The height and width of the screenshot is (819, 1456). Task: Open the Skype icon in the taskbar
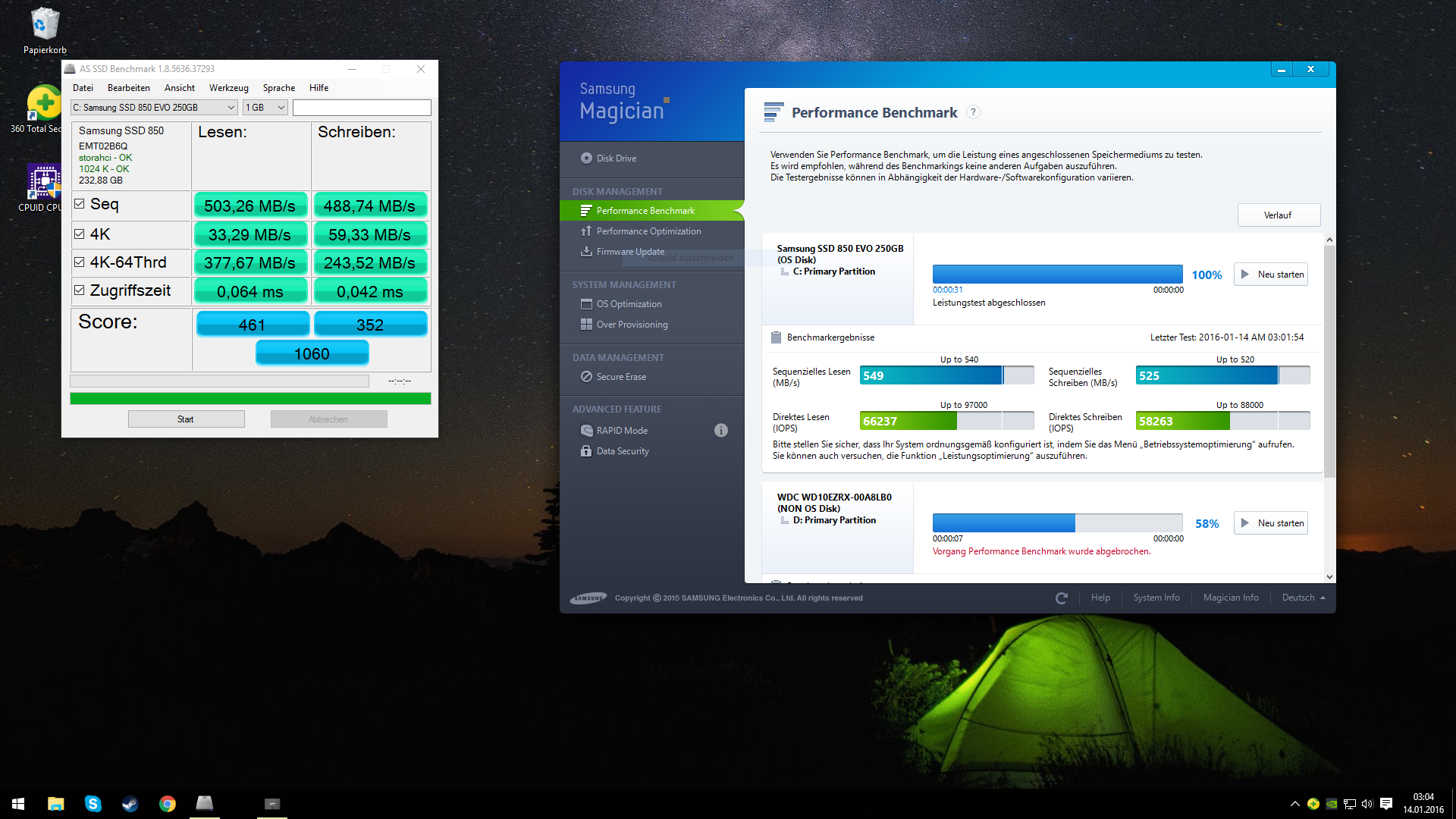pos(93,804)
